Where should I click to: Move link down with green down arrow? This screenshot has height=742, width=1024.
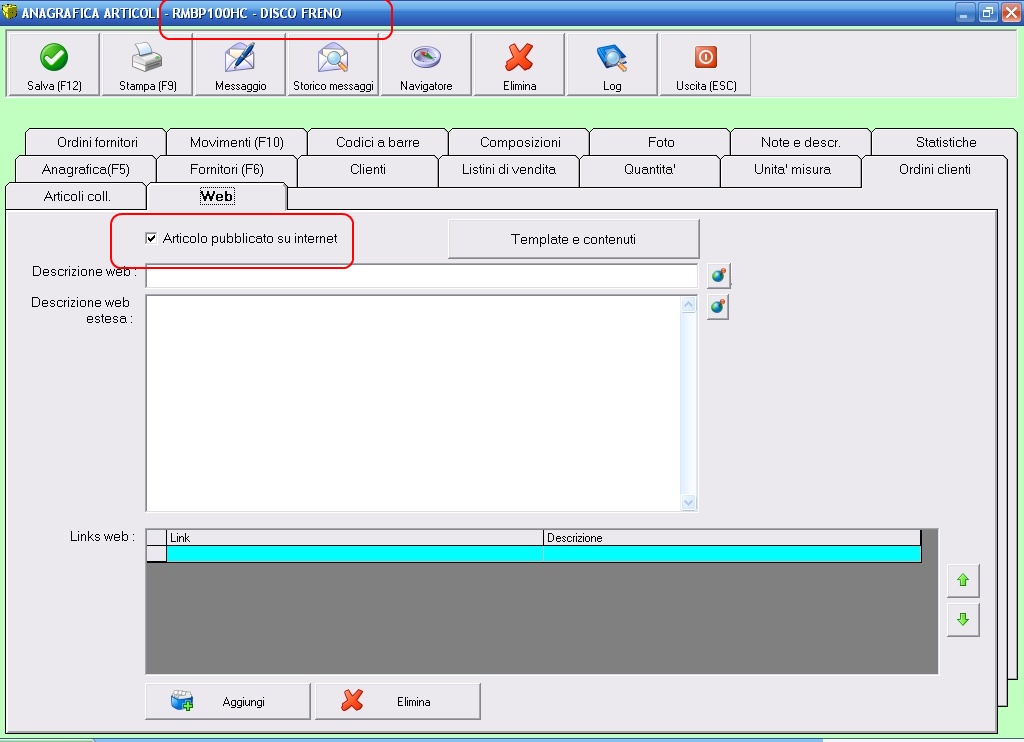click(x=963, y=619)
